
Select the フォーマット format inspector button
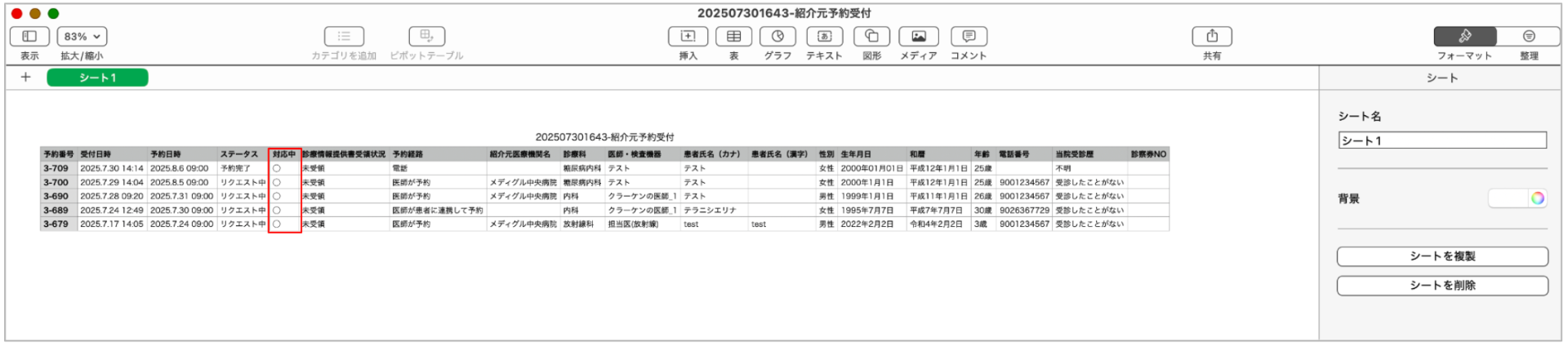tap(1465, 37)
